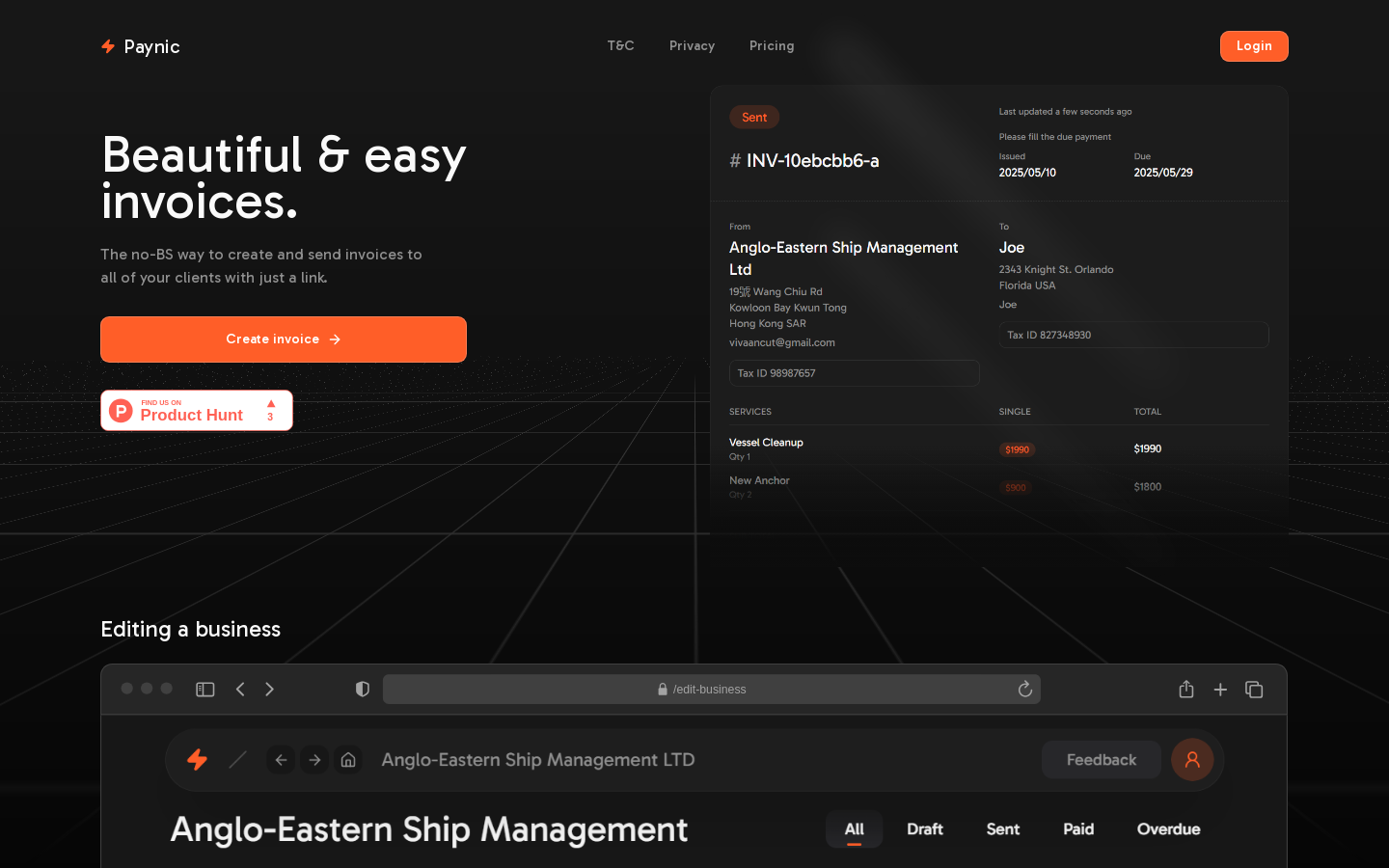Click the Login button
This screenshot has width=1389, height=868.
tap(1254, 46)
